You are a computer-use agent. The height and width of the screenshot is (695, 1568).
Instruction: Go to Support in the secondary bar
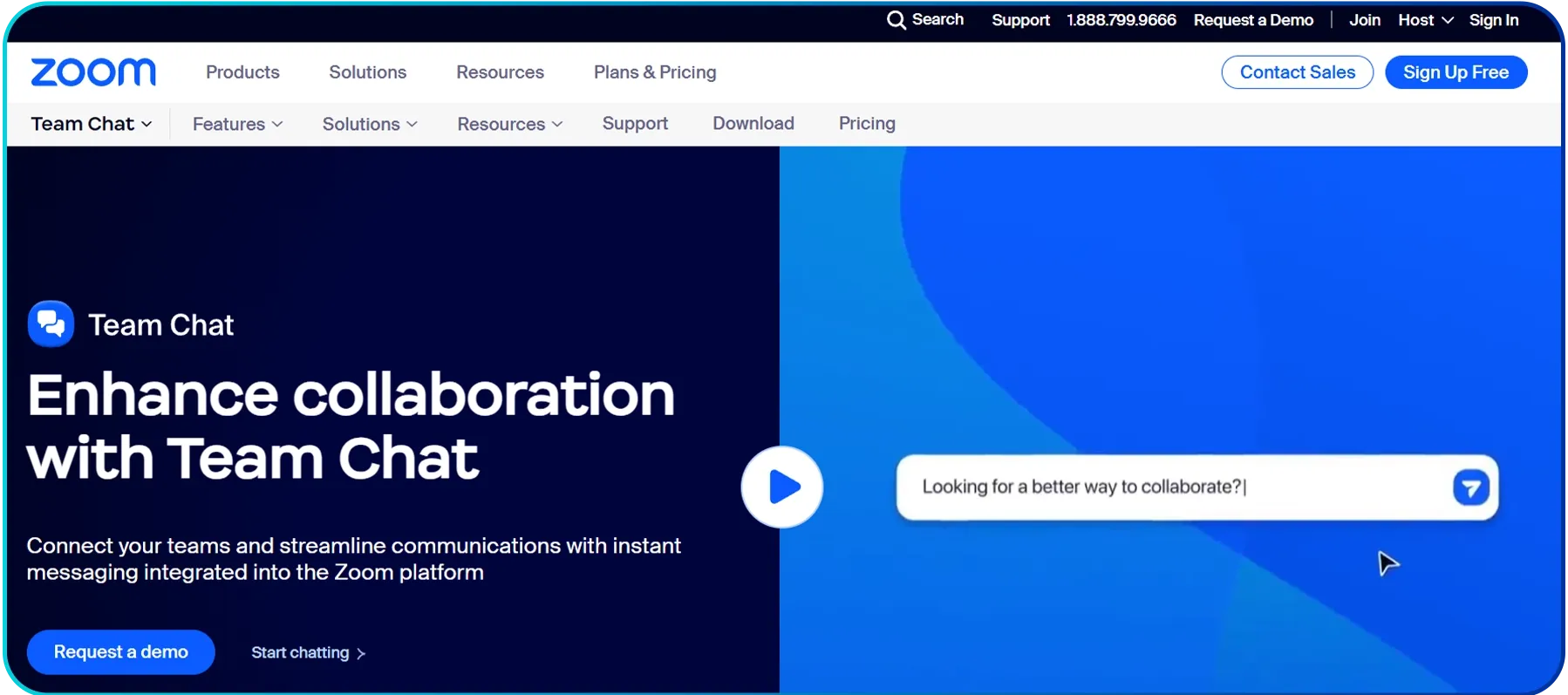coord(635,124)
